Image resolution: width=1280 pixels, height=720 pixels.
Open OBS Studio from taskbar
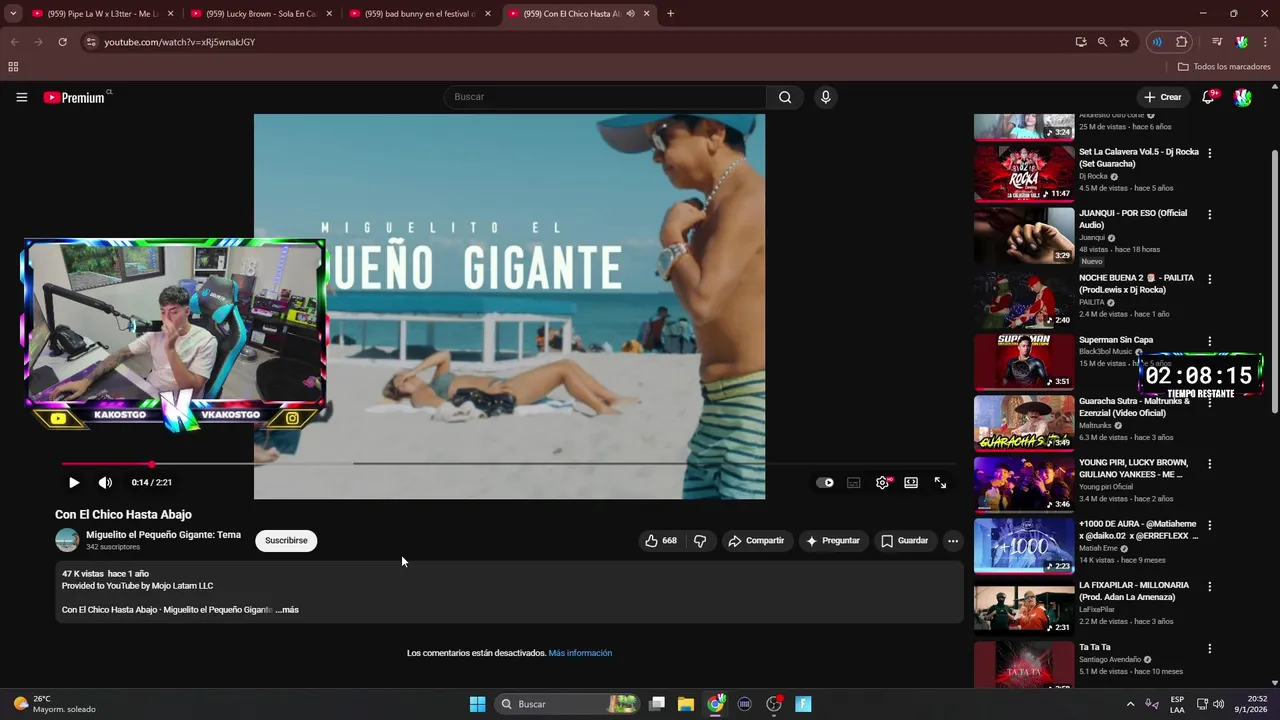coord(774,704)
